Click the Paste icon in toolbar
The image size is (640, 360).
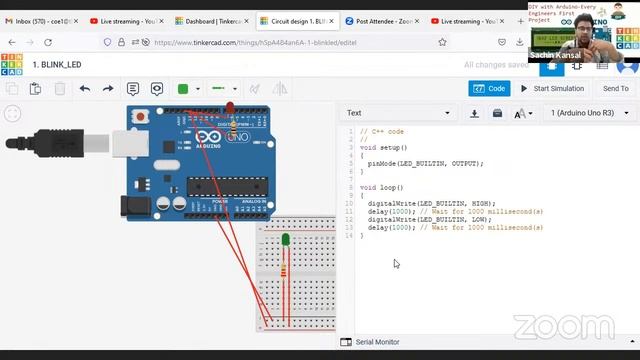[36, 89]
